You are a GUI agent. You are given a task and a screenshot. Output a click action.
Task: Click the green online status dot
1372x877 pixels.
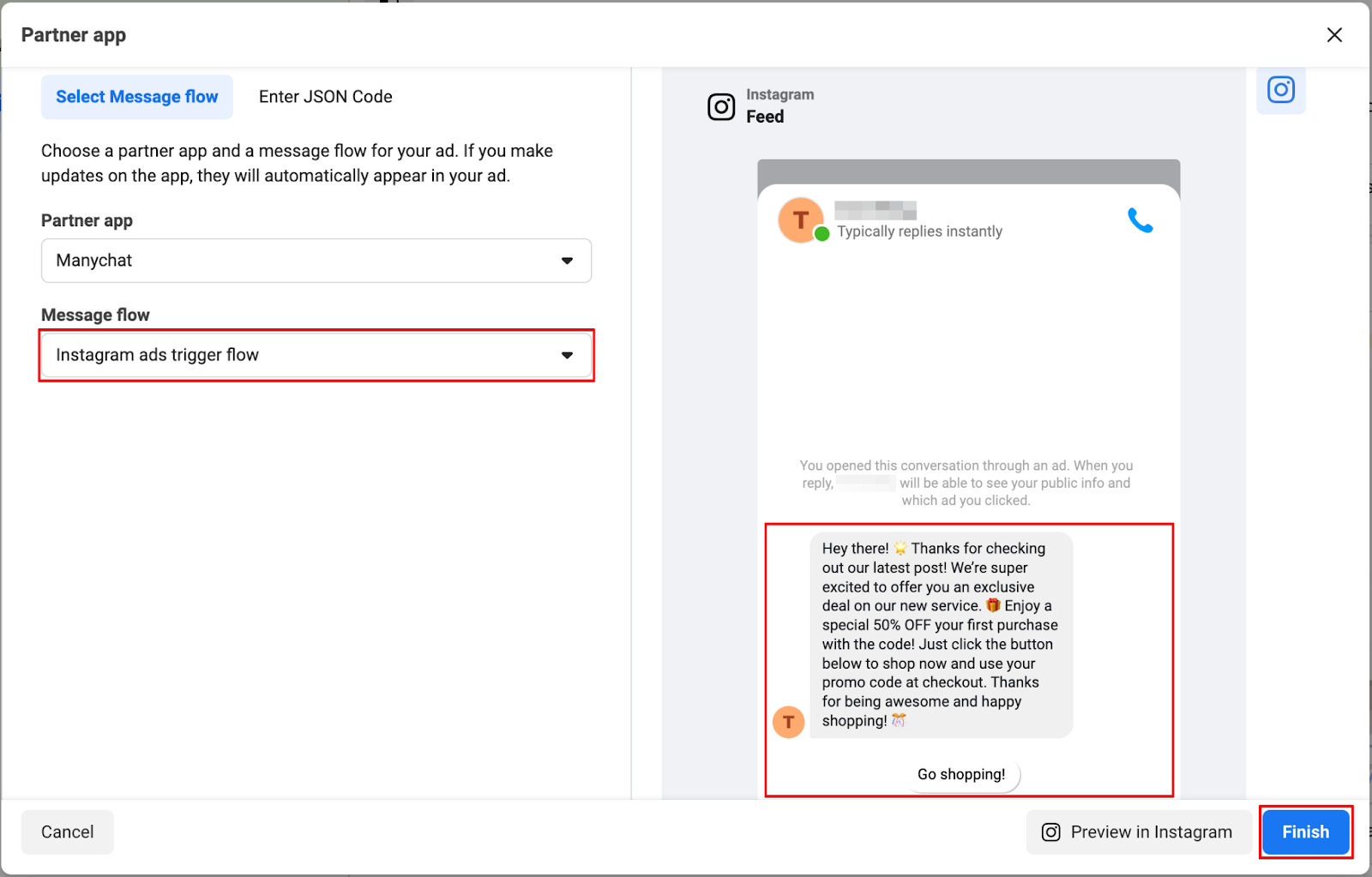[x=821, y=234]
